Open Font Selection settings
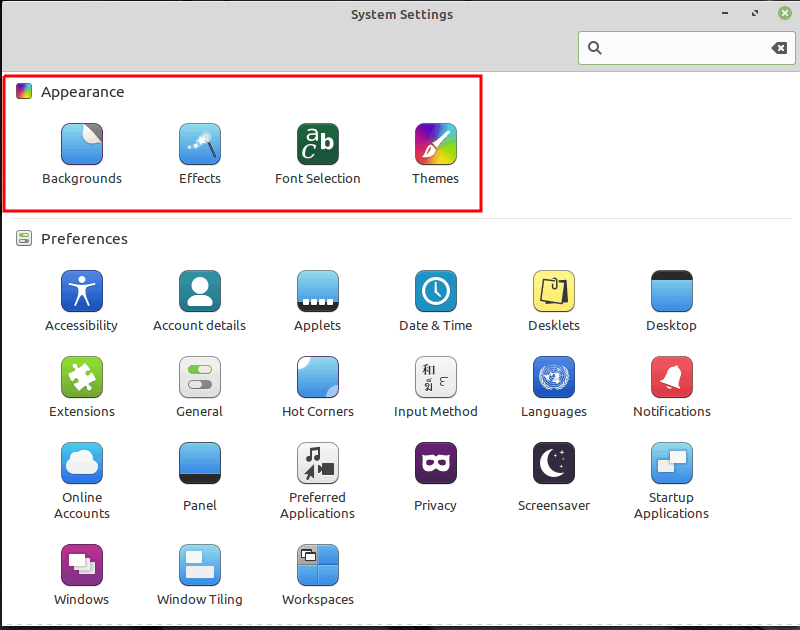The image size is (800, 630). pyautogui.click(x=317, y=143)
